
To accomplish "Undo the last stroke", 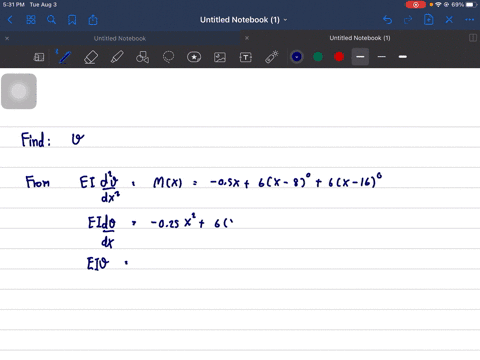I will coord(387,20).
